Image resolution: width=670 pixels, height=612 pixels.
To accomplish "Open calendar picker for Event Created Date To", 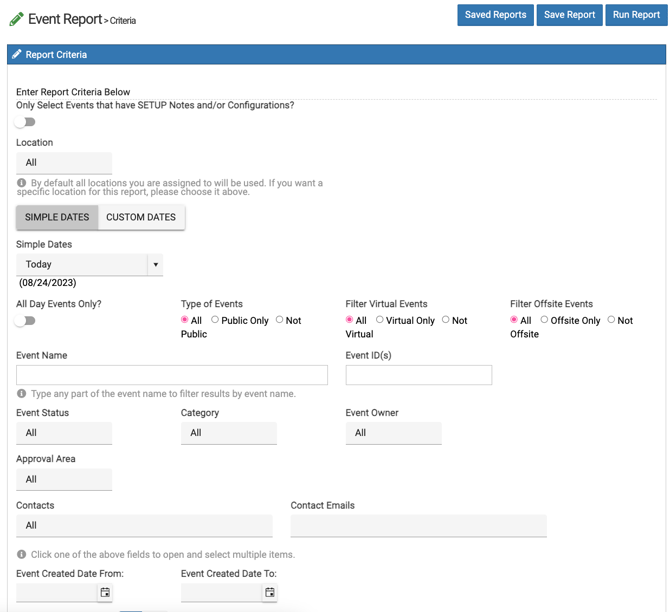I will [269, 593].
